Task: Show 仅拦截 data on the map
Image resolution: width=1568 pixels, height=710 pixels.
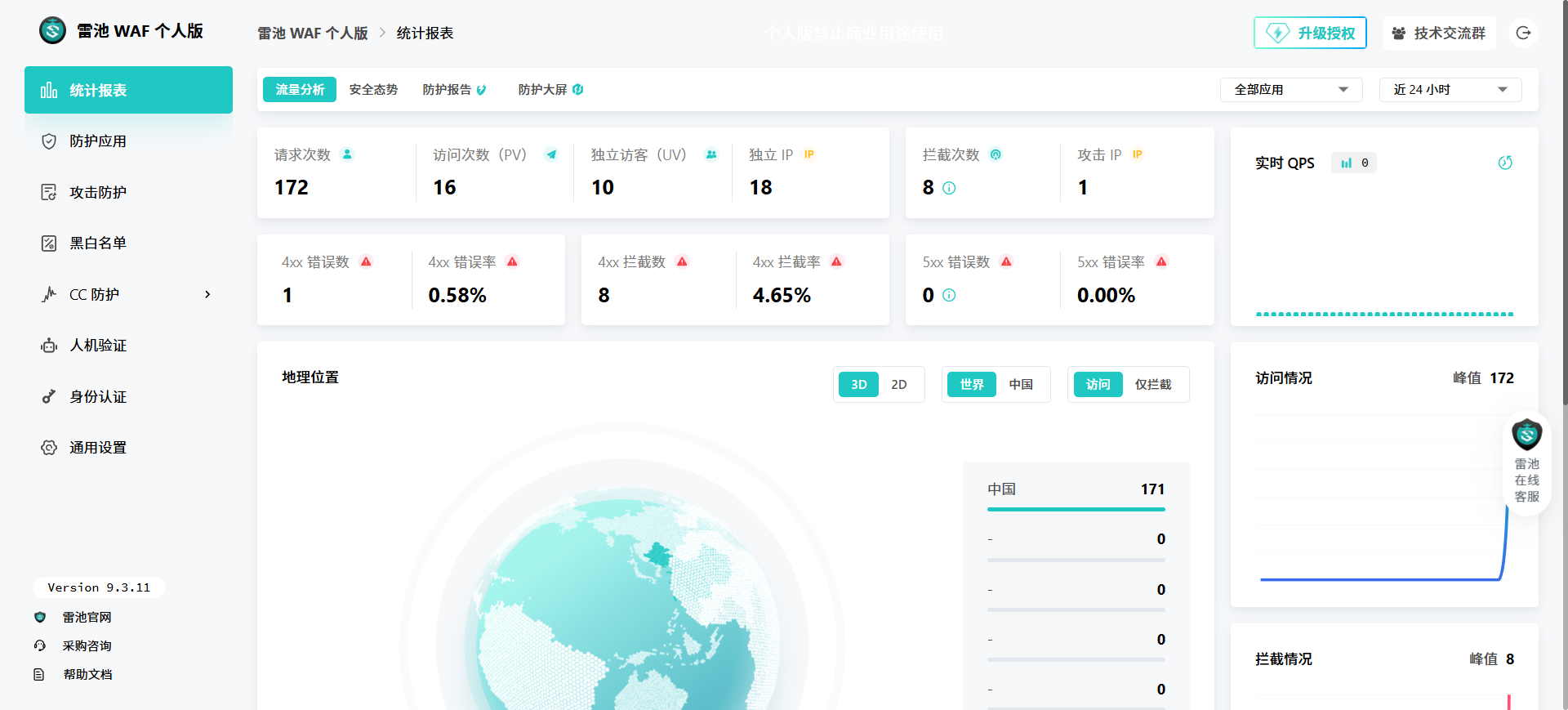Action: [1153, 385]
